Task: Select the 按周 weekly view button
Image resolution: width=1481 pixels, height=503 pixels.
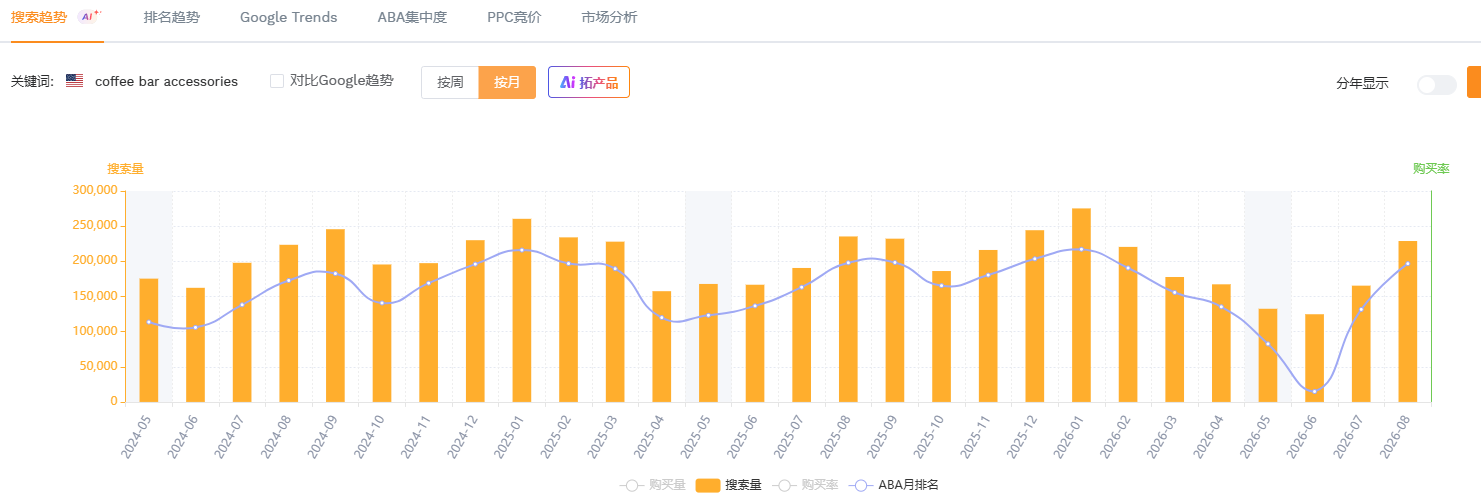Action: point(450,82)
